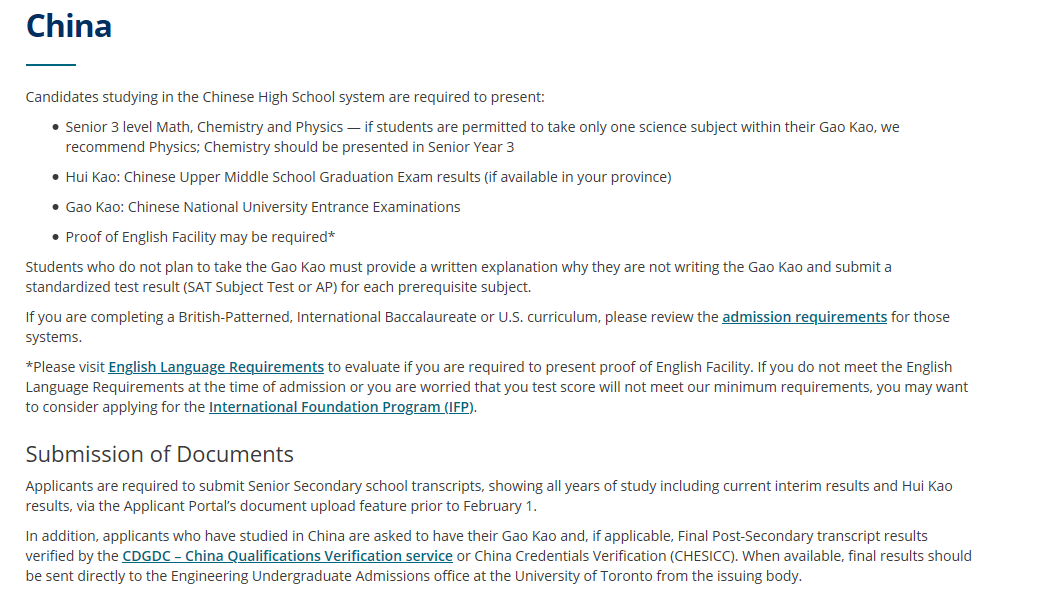Click the bullet dot before Hui Kao
This screenshot has width=1043, height=610.
(x=55, y=178)
